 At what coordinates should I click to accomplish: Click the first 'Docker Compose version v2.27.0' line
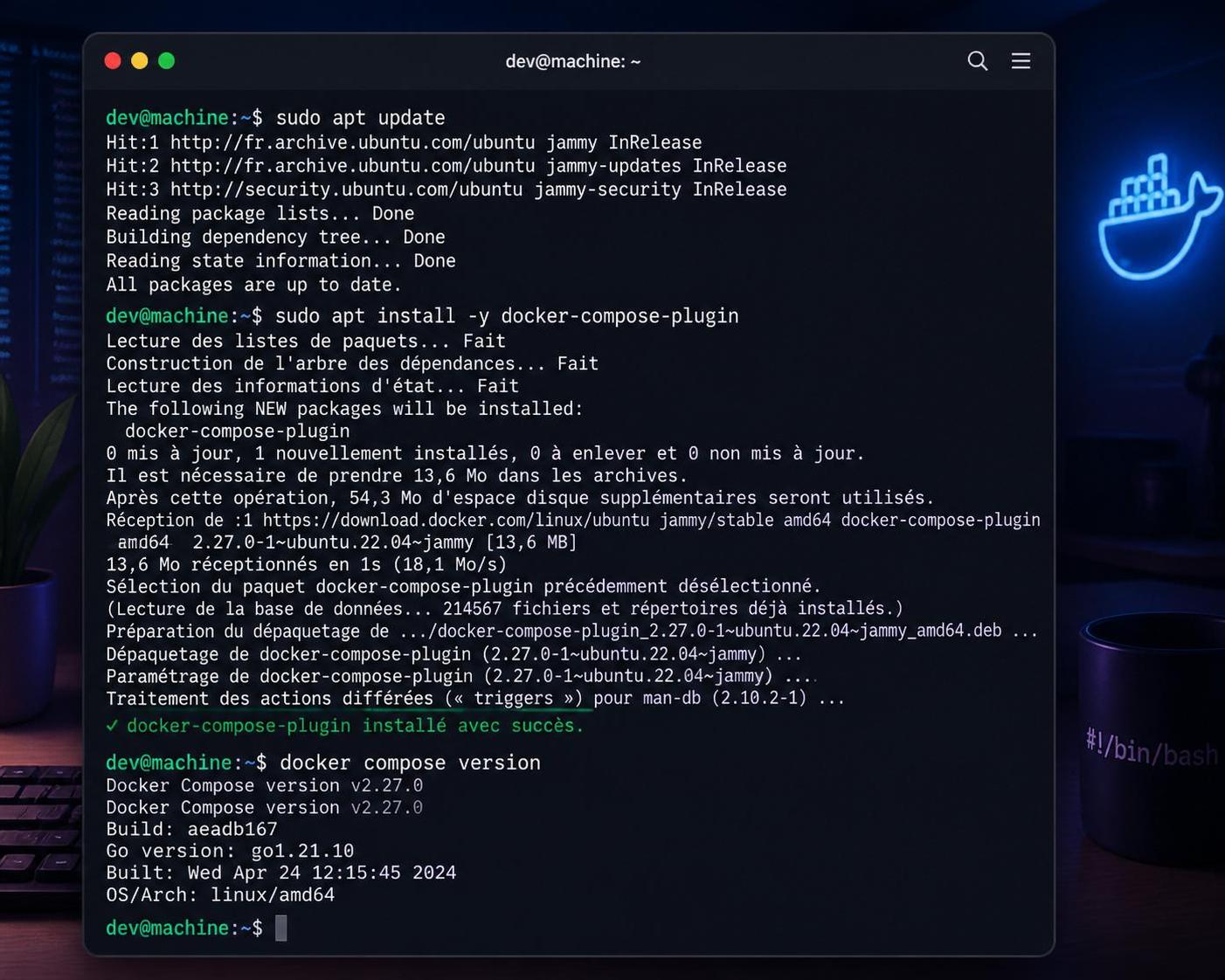pyautogui.click(x=265, y=785)
